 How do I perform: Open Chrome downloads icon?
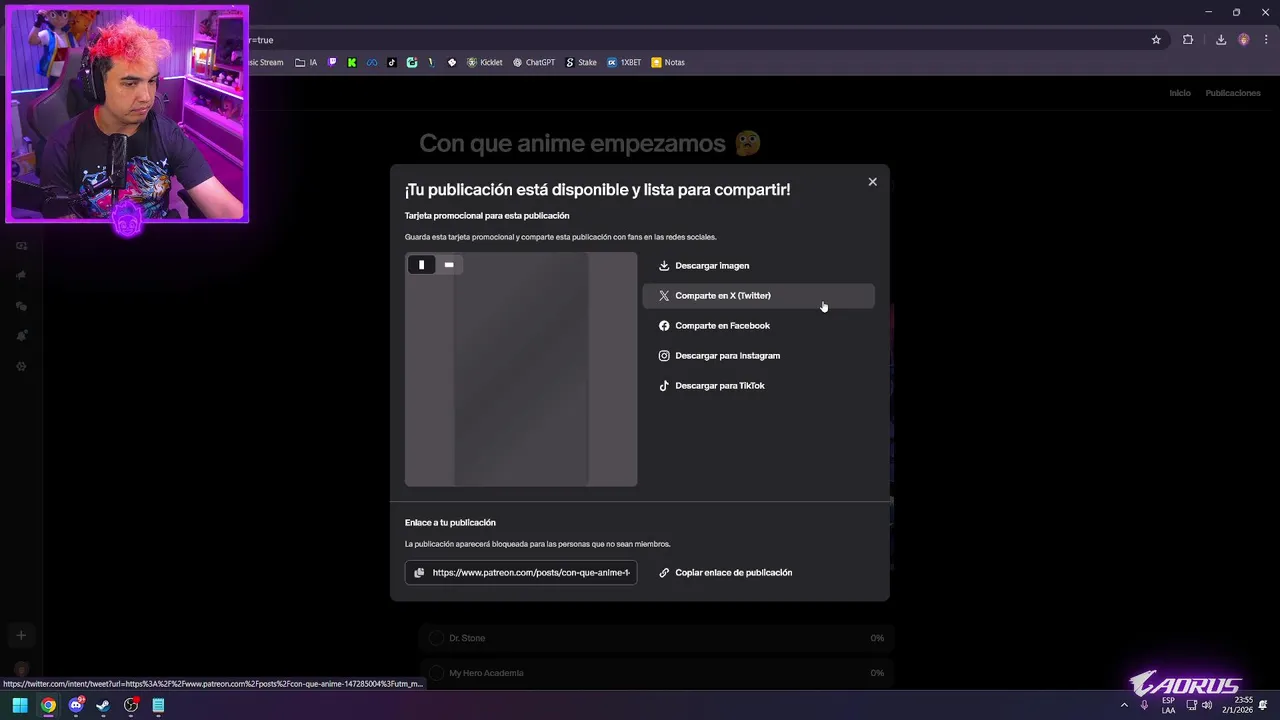tap(1221, 40)
